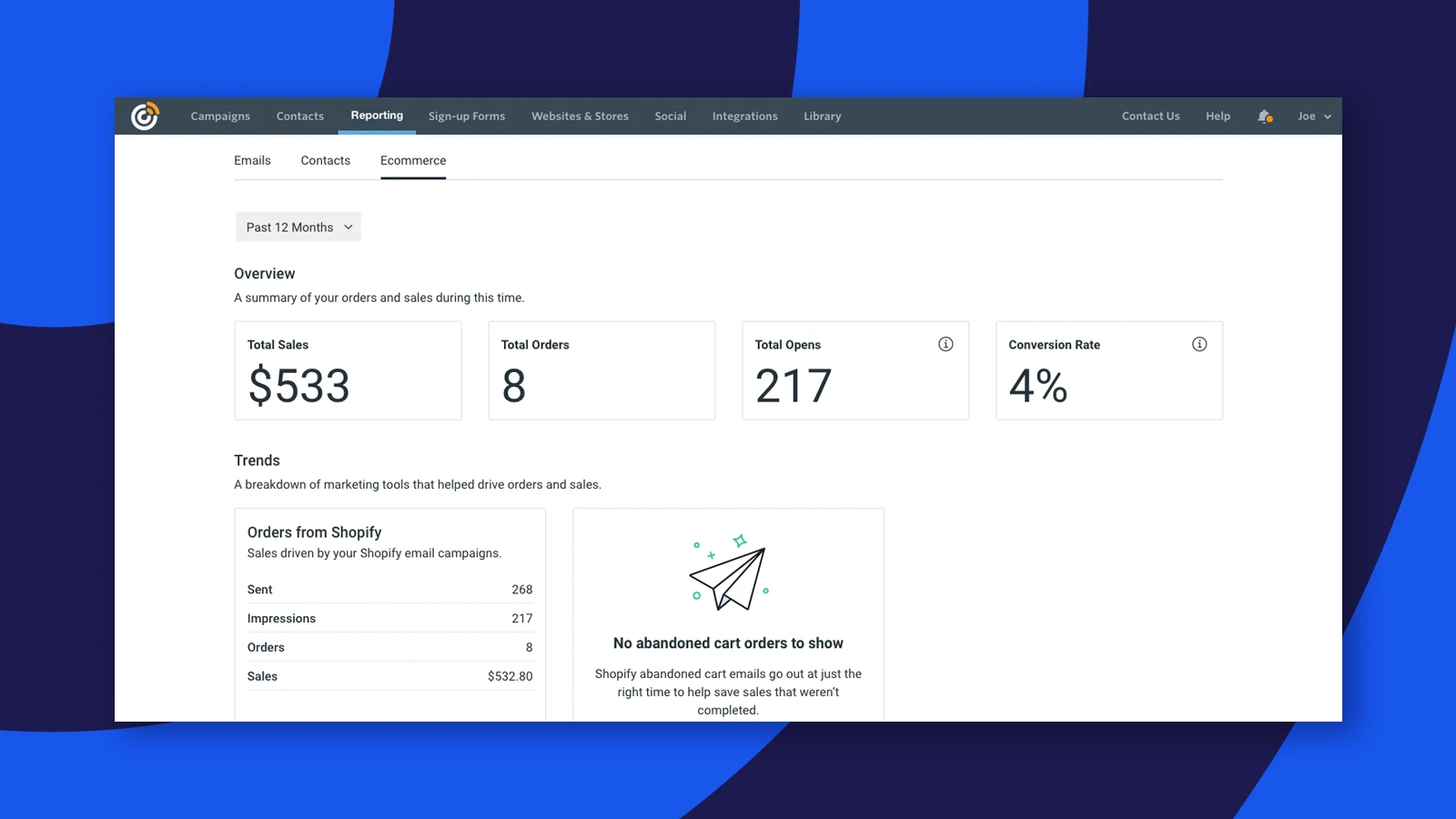The image size is (1456, 819).
Task: Click the Total Opens info icon
Action: [x=945, y=344]
